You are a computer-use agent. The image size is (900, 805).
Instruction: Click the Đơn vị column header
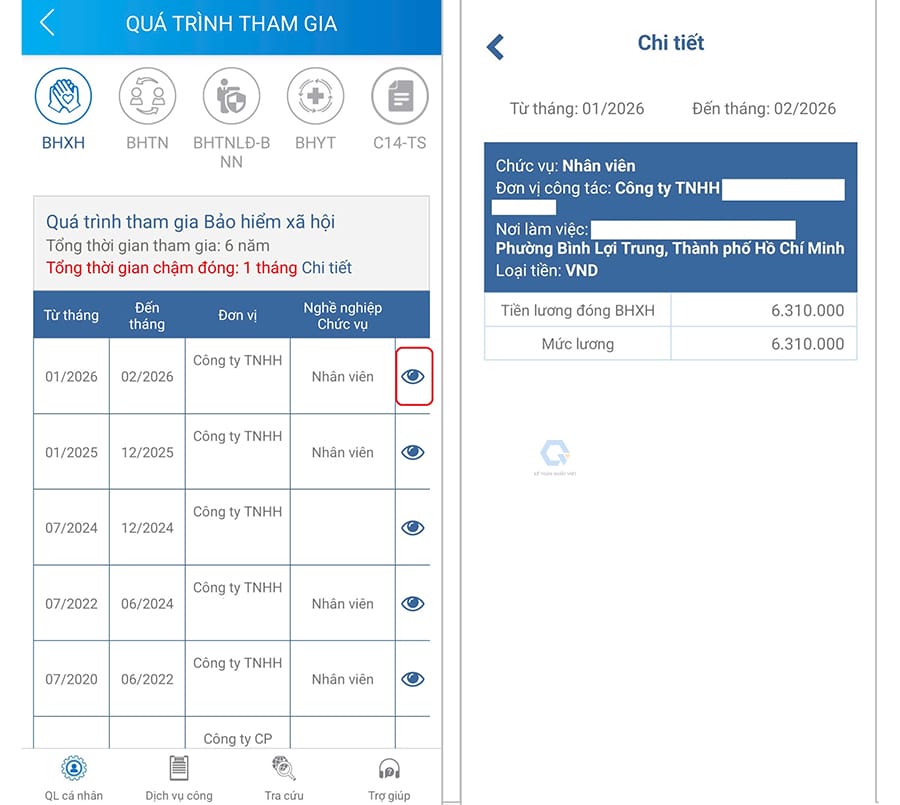click(237, 315)
